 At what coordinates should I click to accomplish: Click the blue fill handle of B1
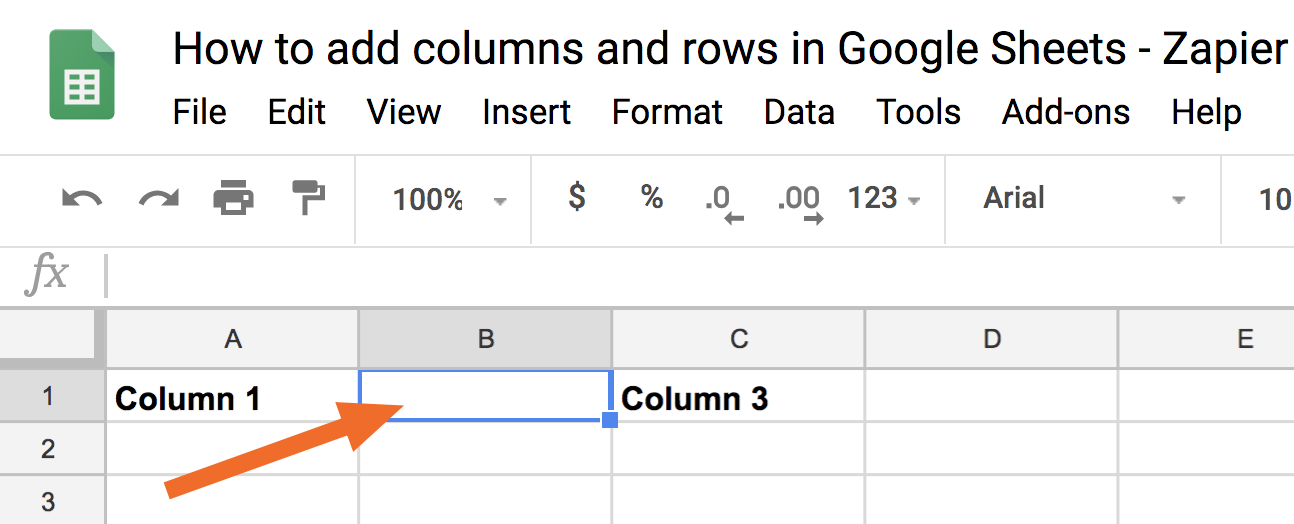click(x=610, y=420)
